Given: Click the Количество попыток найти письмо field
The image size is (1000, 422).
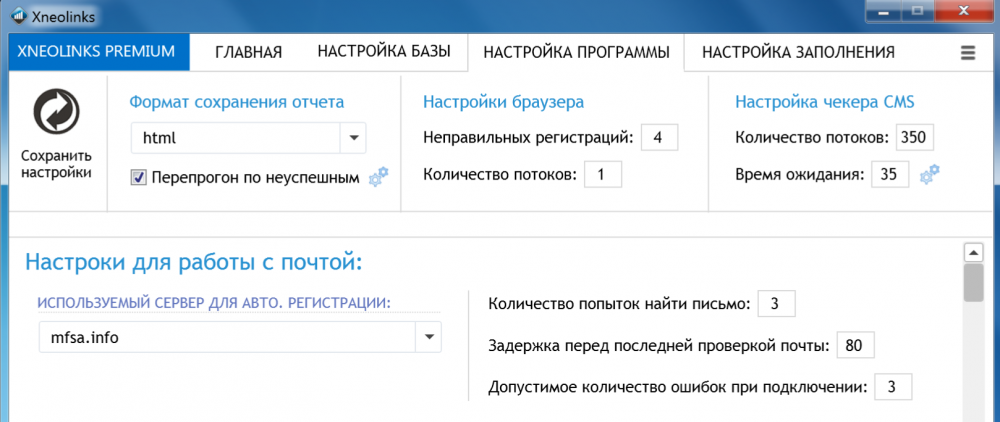Looking at the screenshot, I should (777, 303).
